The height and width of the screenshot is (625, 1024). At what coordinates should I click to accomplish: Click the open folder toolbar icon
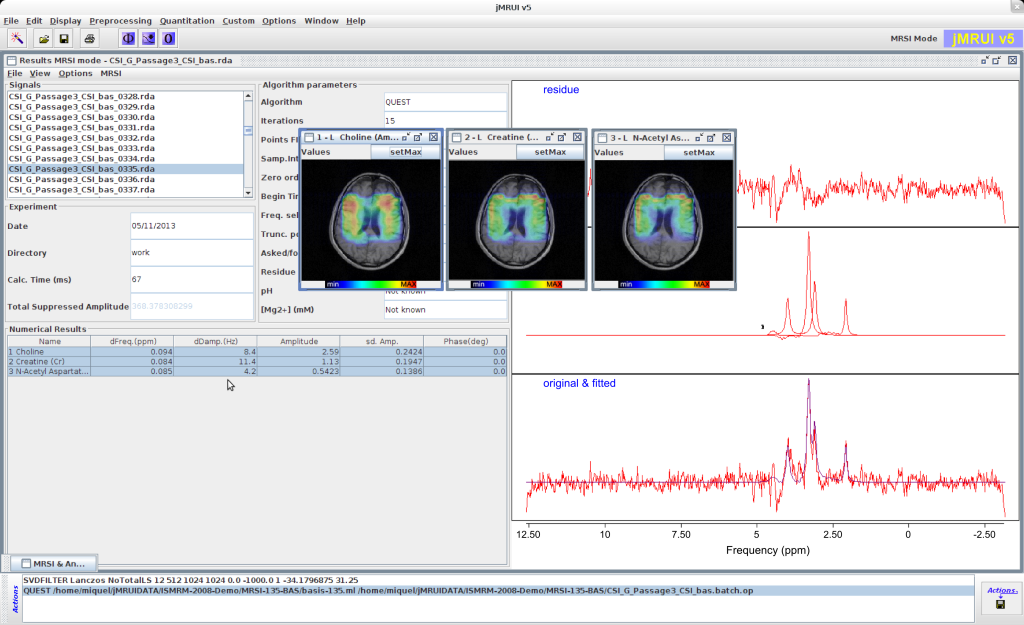(44, 38)
